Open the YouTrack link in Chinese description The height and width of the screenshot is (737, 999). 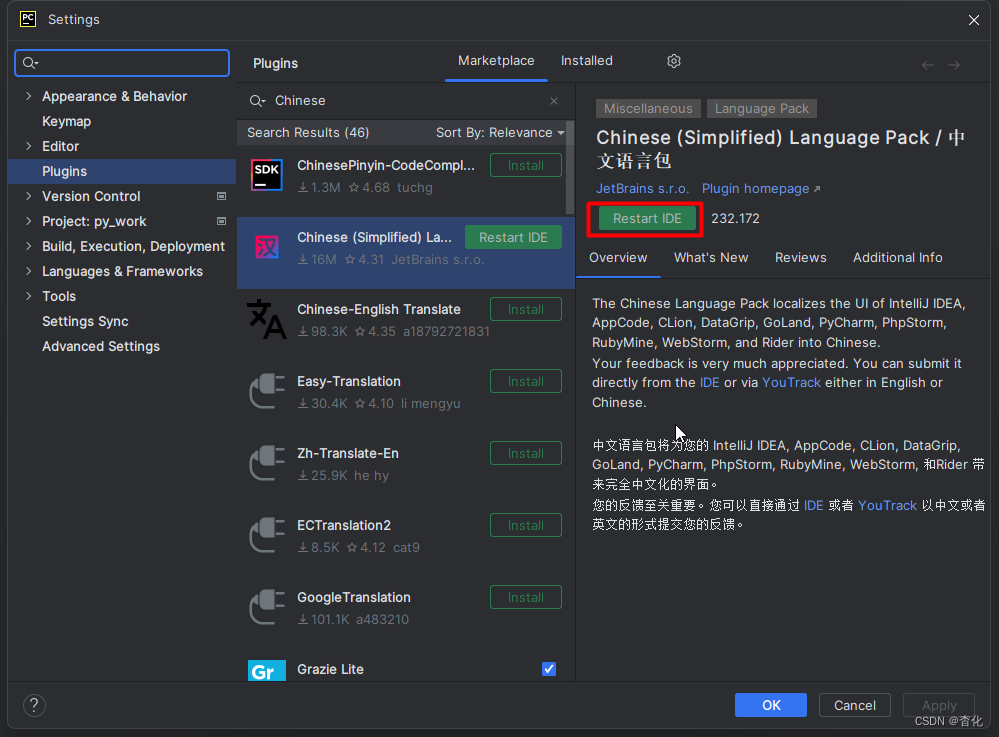point(887,506)
